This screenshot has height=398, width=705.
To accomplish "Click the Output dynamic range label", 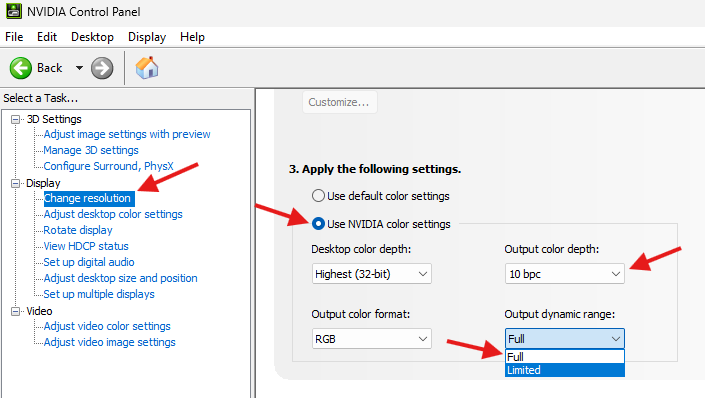I will (x=560, y=314).
